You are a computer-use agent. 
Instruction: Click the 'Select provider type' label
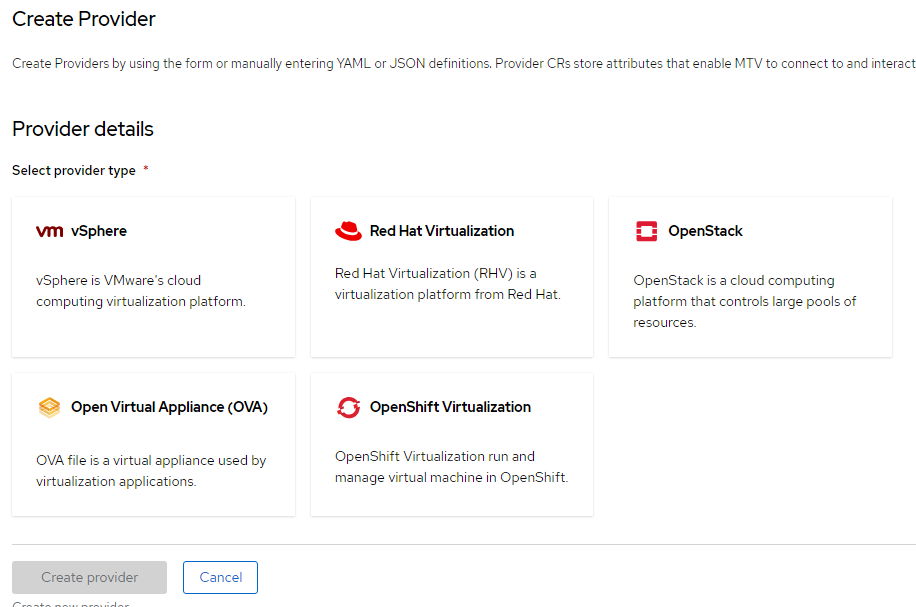pos(74,171)
